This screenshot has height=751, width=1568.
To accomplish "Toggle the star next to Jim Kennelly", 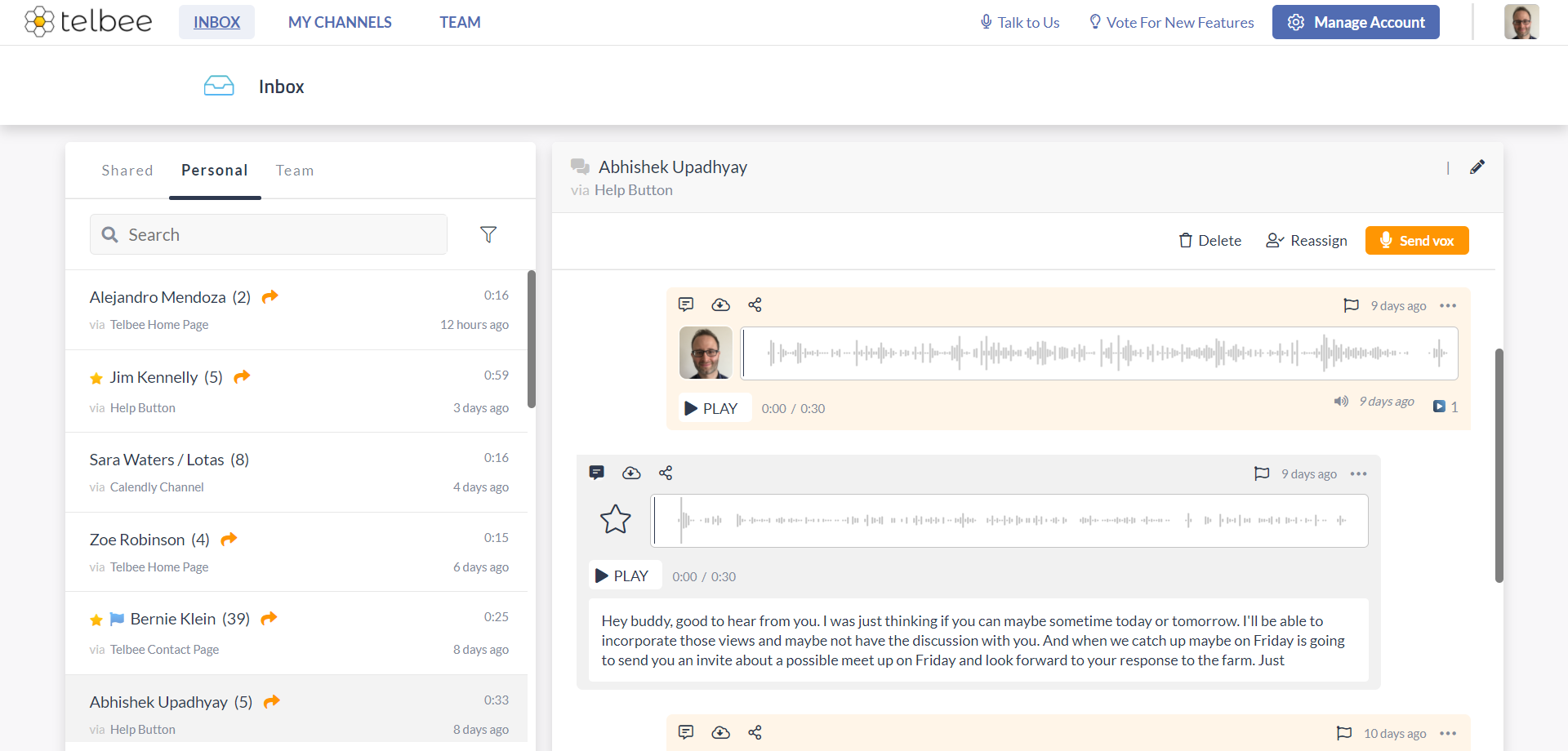I will [x=96, y=378].
